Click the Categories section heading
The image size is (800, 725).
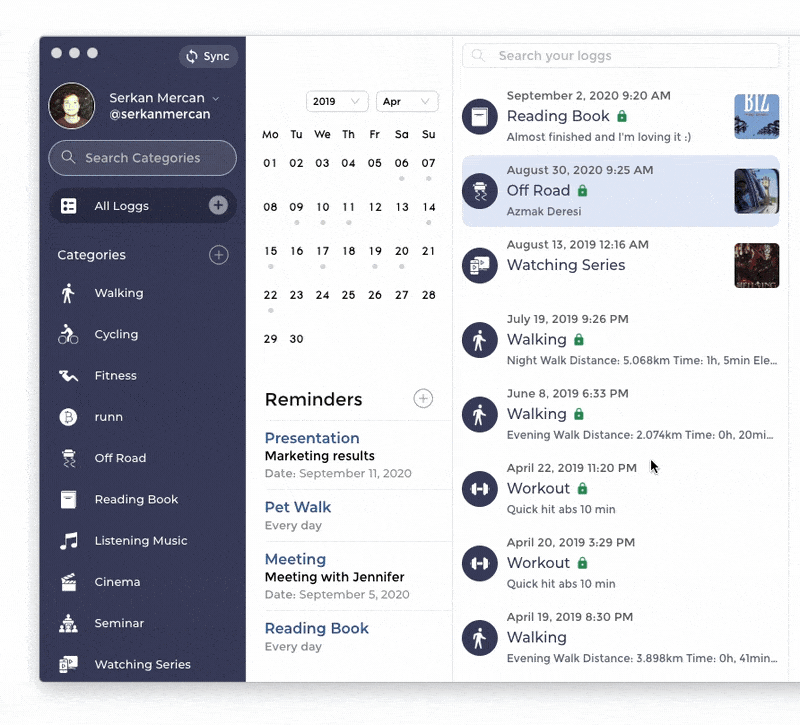click(91, 255)
